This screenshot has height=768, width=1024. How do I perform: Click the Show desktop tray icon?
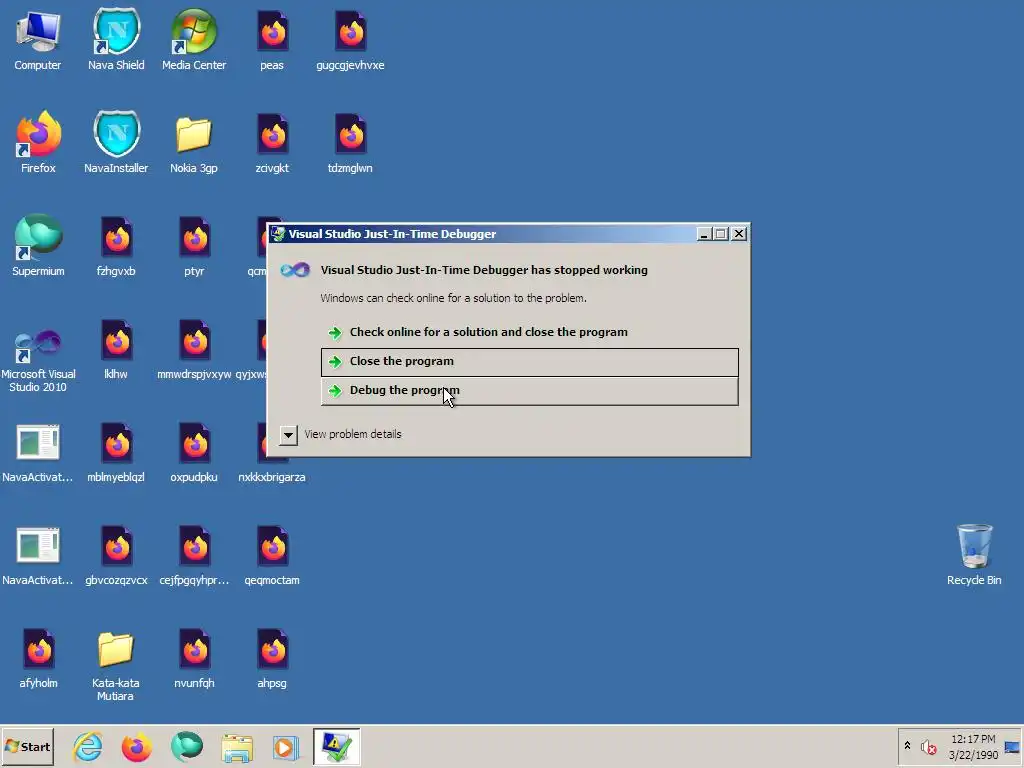coord(1012,747)
